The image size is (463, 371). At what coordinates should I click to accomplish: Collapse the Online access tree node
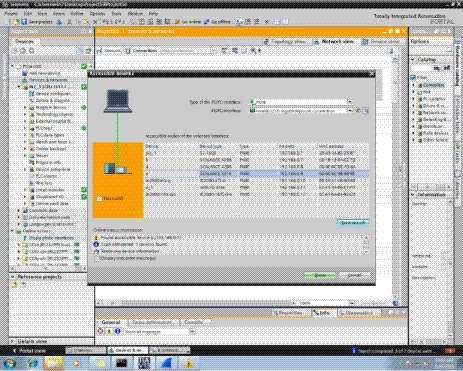[x=13, y=231]
